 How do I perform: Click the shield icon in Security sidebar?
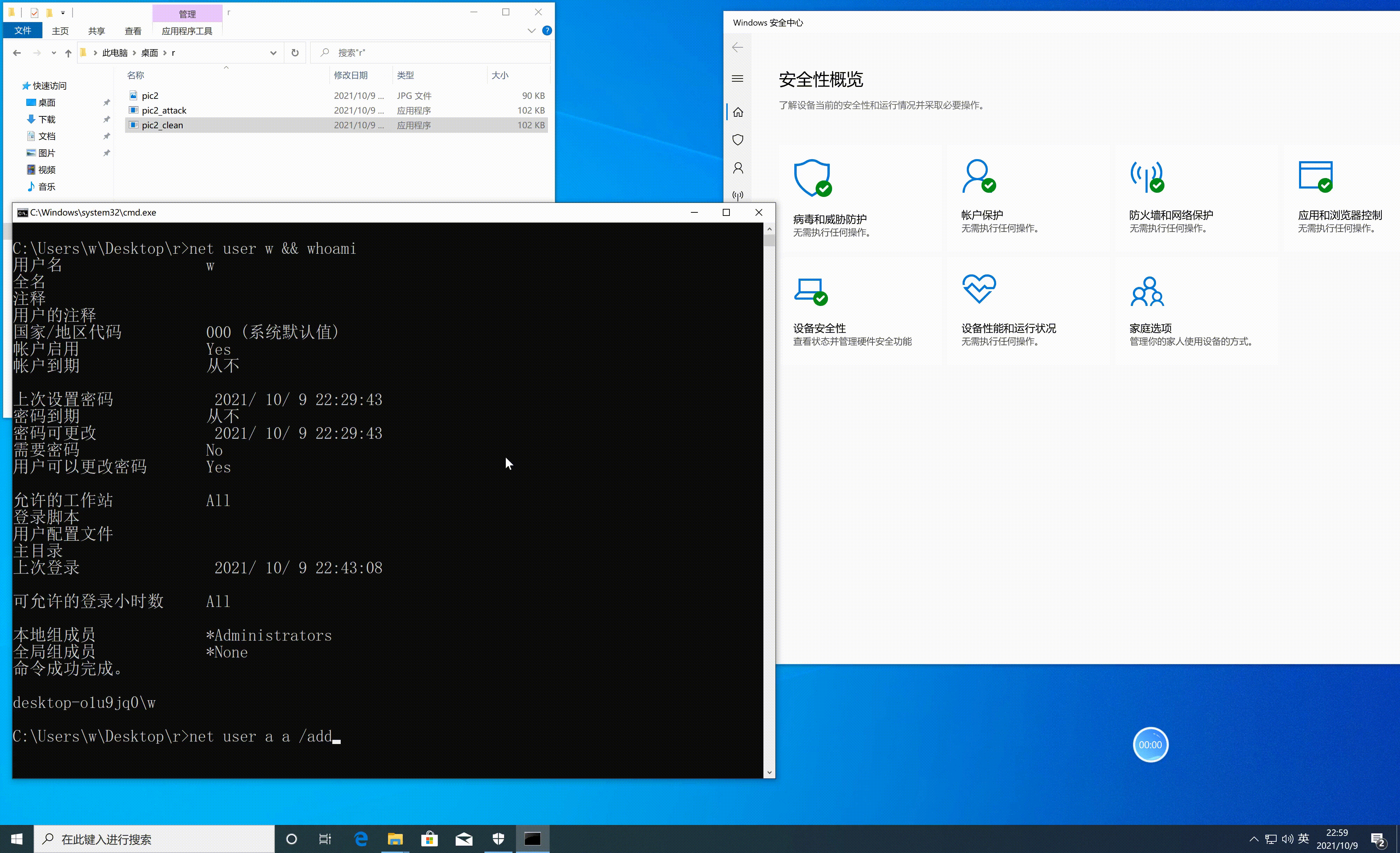tap(738, 140)
